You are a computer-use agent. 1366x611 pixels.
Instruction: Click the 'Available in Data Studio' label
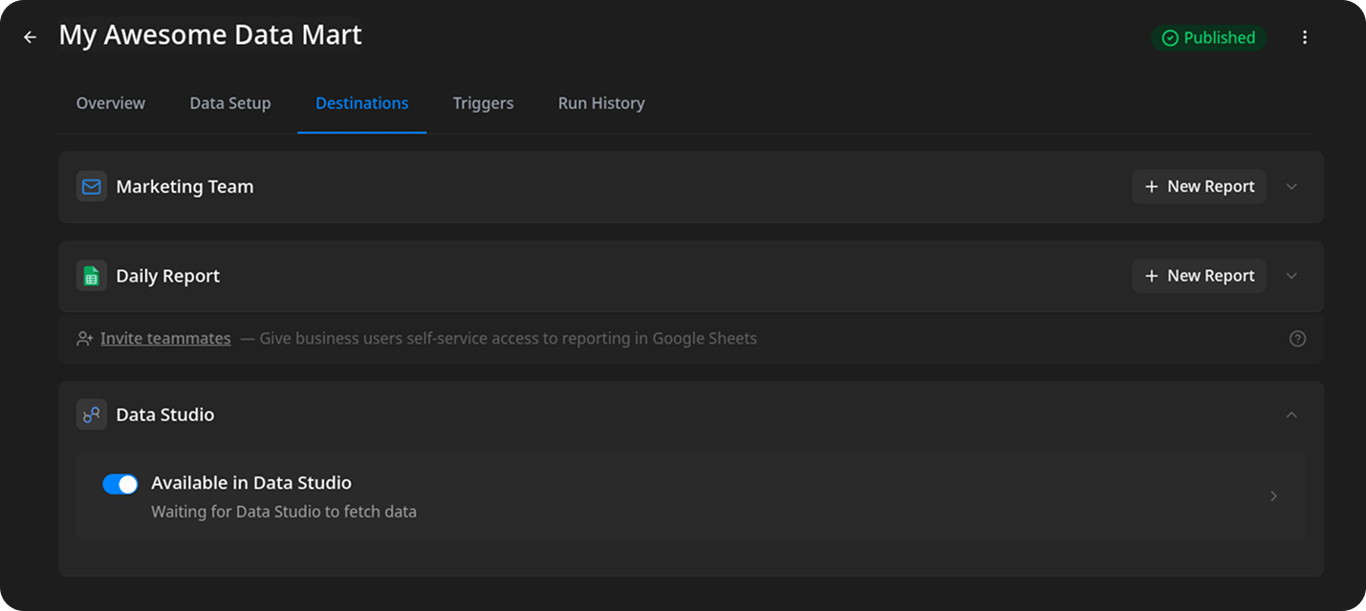pyautogui.click(x=251, y=483)
